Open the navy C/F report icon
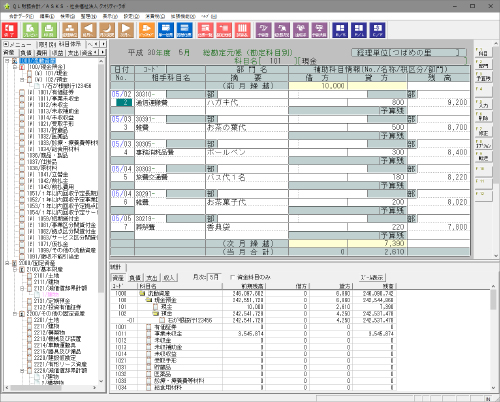 pyautogui.click(x=377, y=30)
